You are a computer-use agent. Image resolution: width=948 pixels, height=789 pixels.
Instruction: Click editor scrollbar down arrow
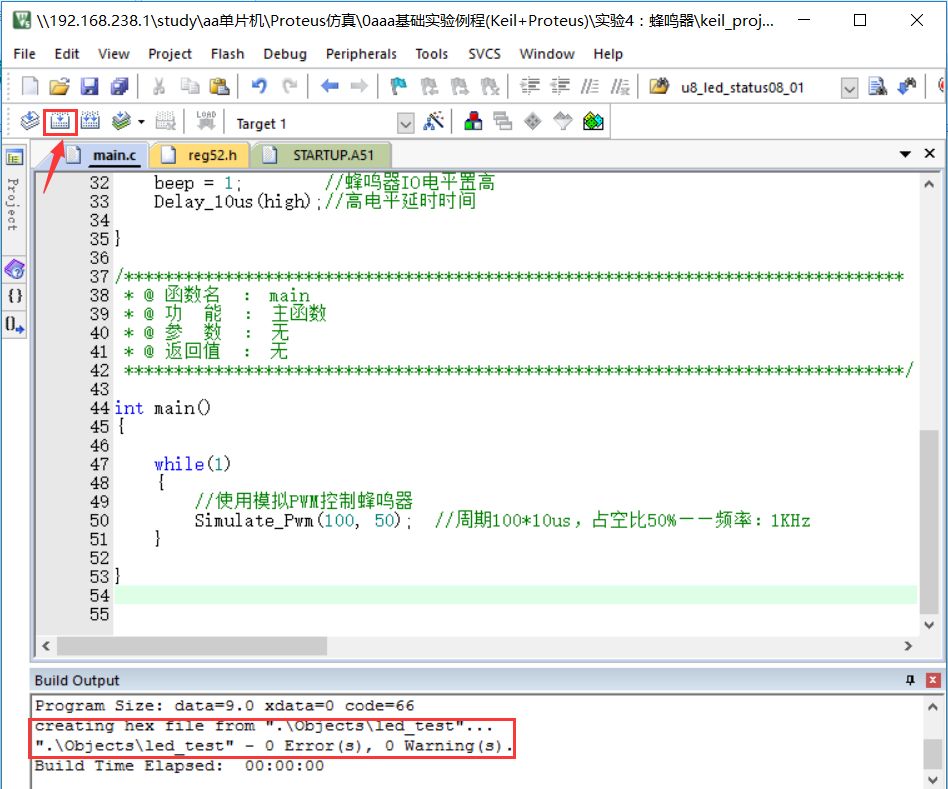pyautogui.click(x=929, y=625)
